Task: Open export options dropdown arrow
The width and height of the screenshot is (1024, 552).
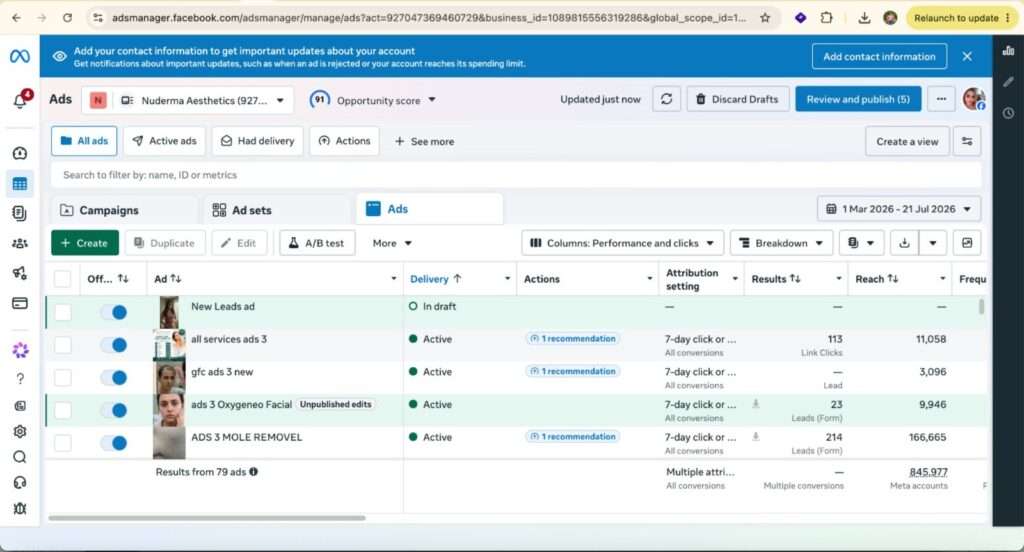Action: pos(933,243)
